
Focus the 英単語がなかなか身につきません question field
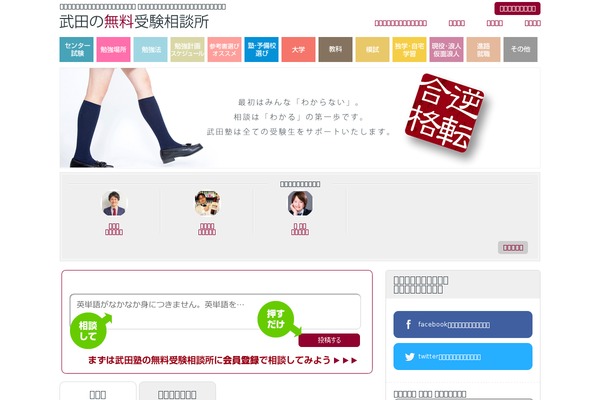(215, 311)
